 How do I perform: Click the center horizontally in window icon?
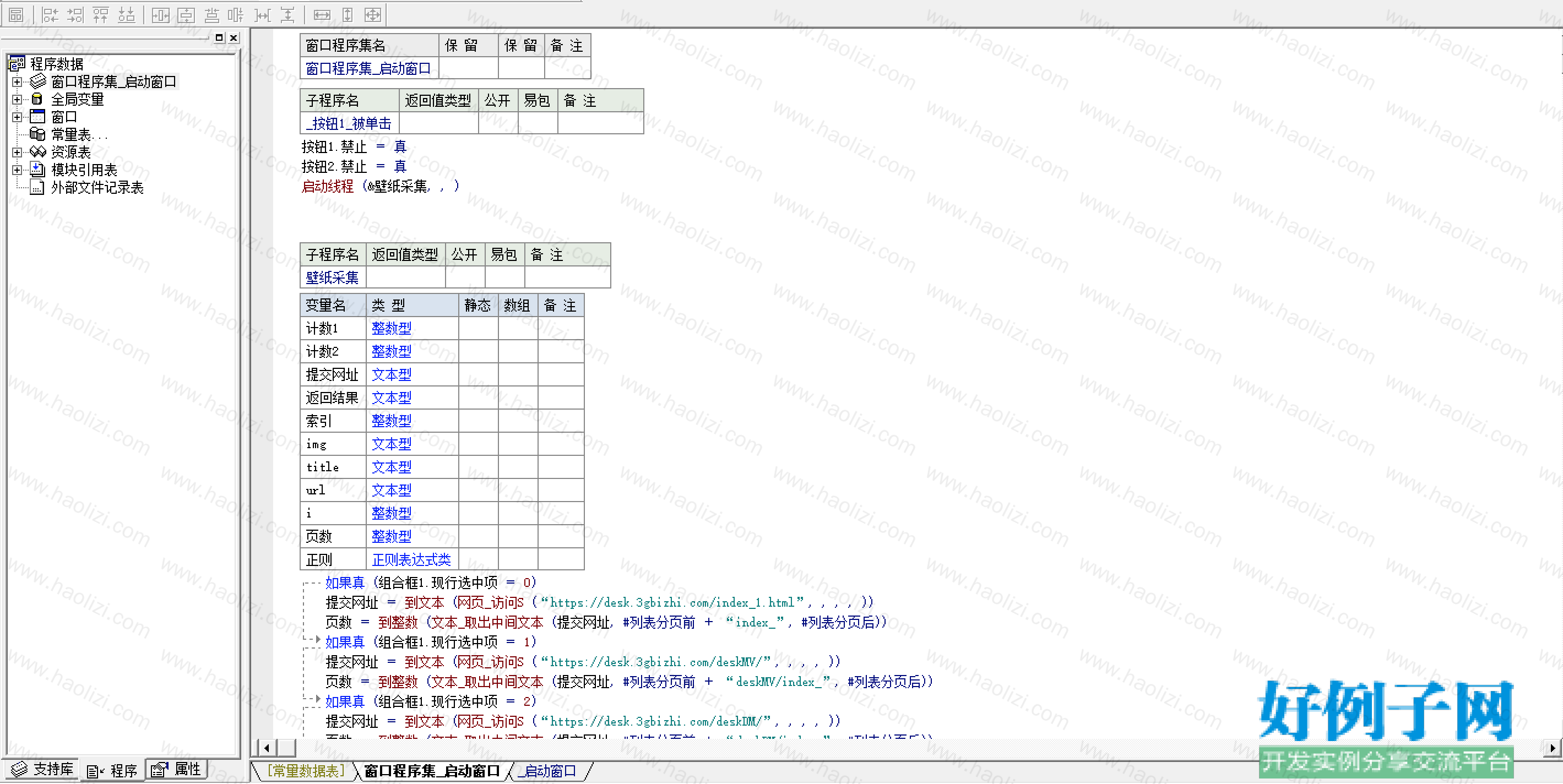(x=160, y=14)
